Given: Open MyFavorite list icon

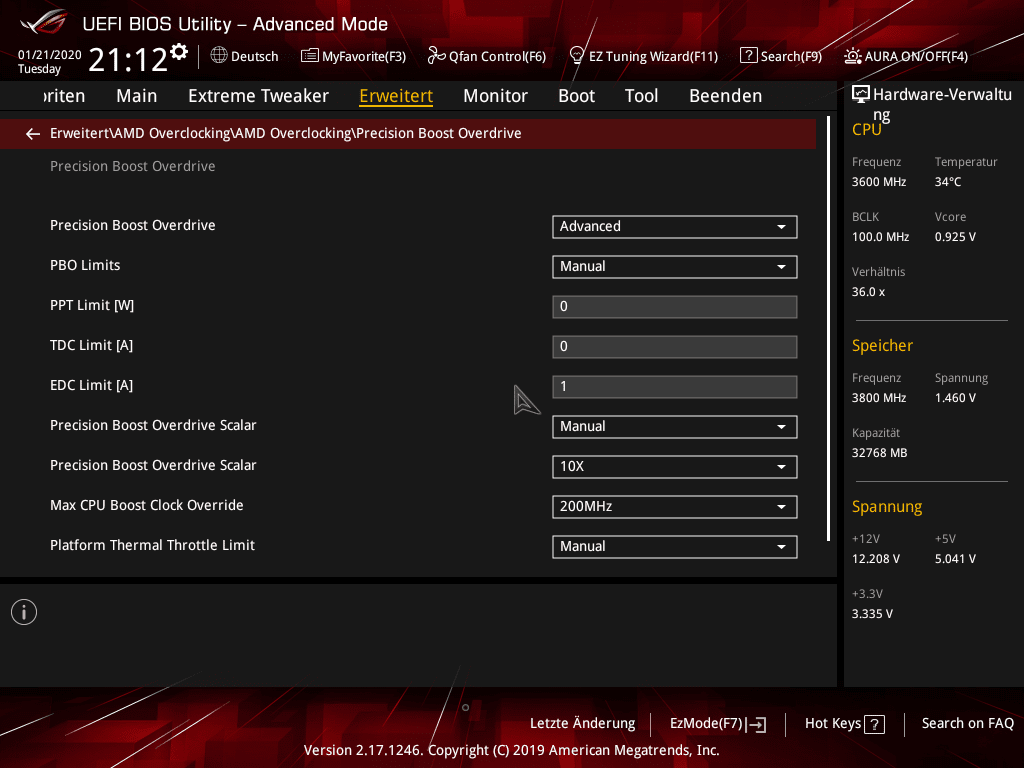Looking at the screenshot, I should point(310,56).
